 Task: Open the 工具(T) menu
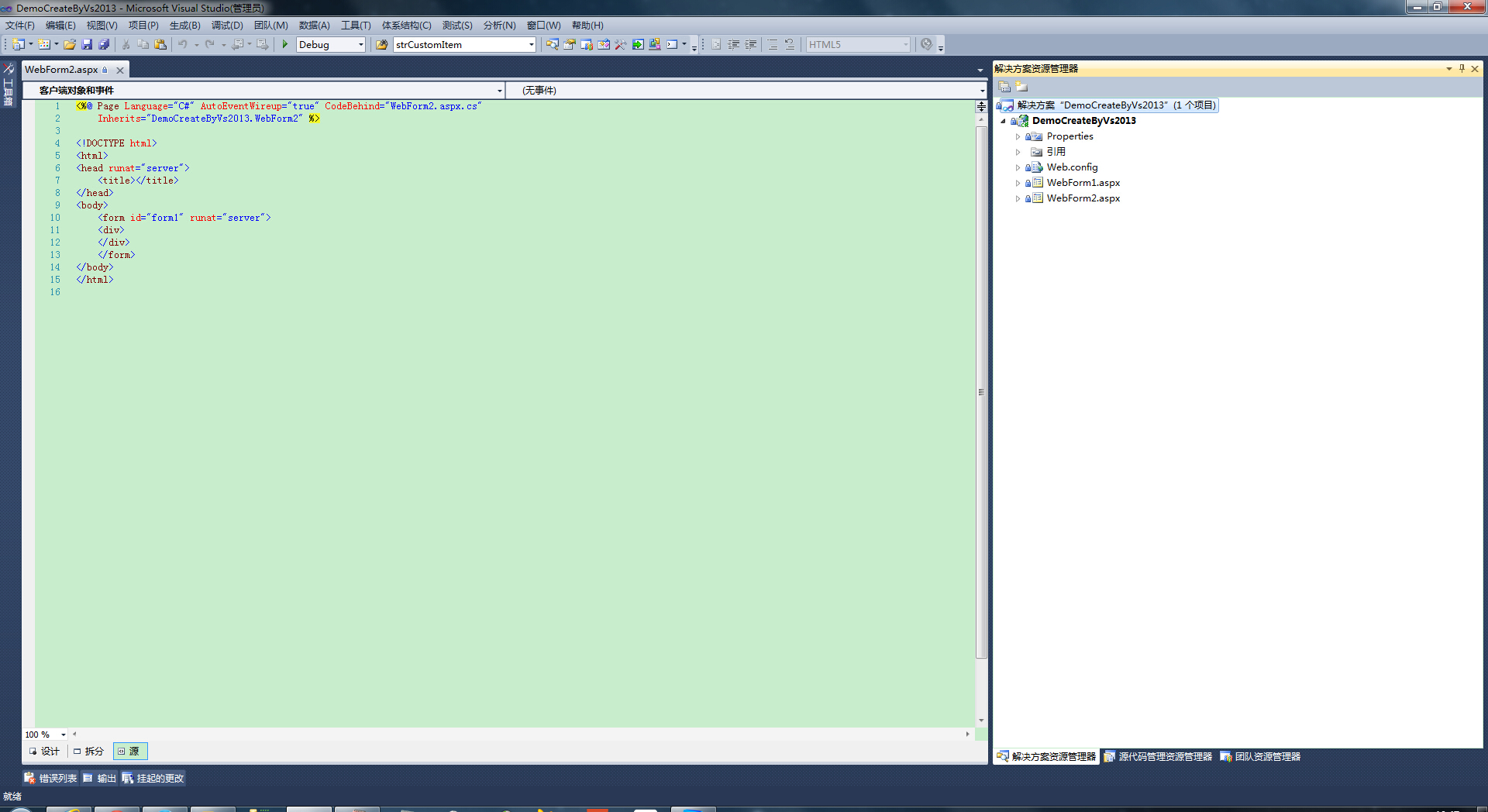[x=356, y=26]
